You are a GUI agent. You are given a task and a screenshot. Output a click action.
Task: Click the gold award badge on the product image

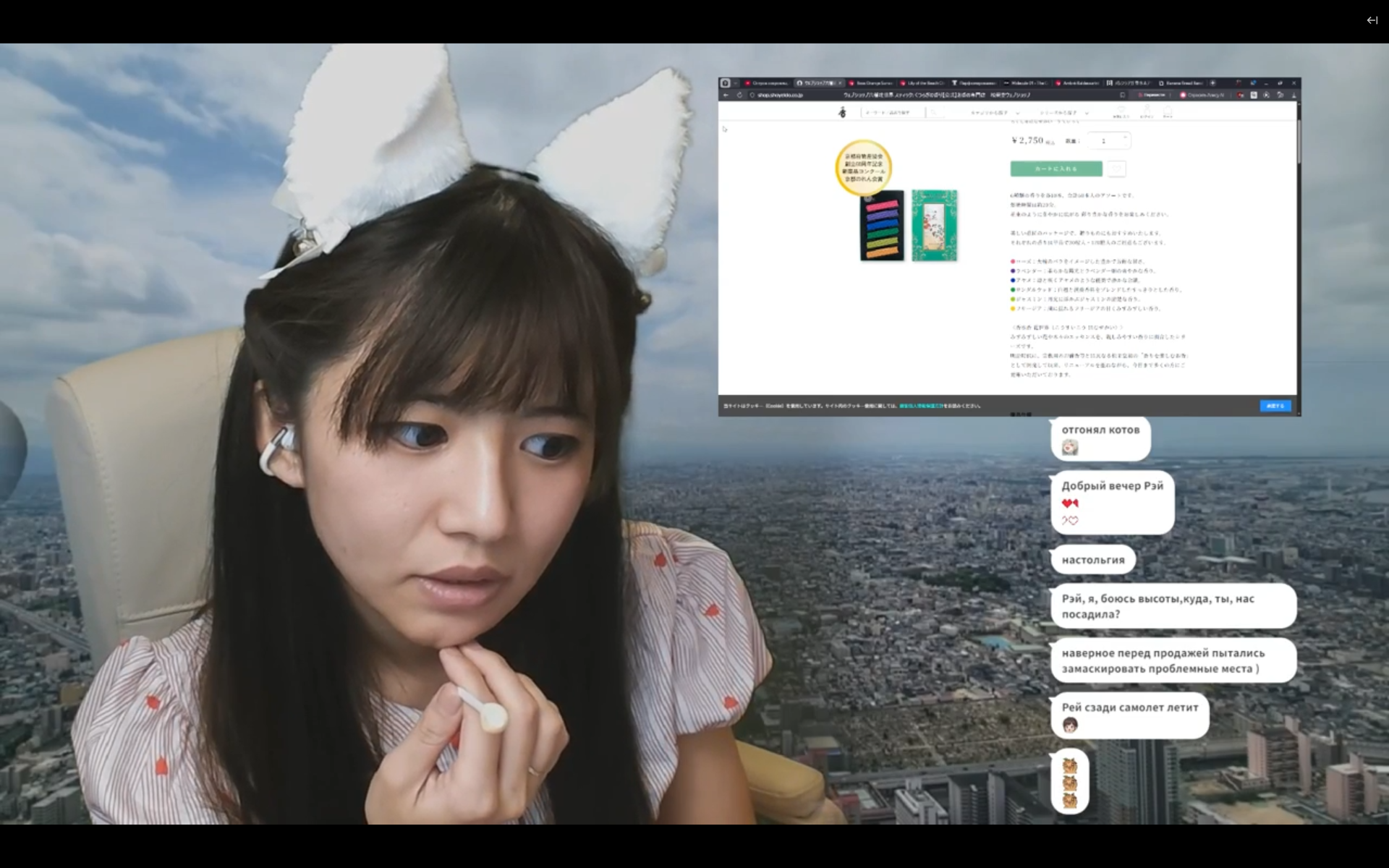point(864,167)
